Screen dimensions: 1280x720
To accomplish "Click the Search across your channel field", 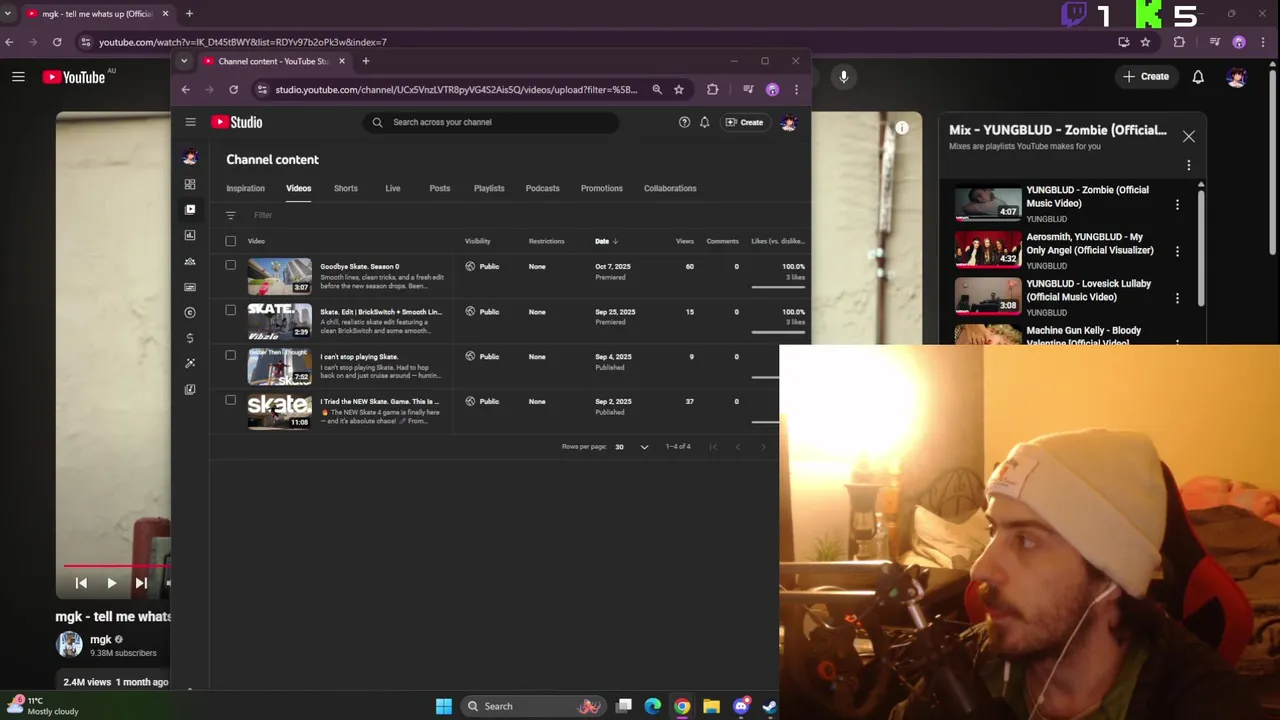I will [491, 122].
